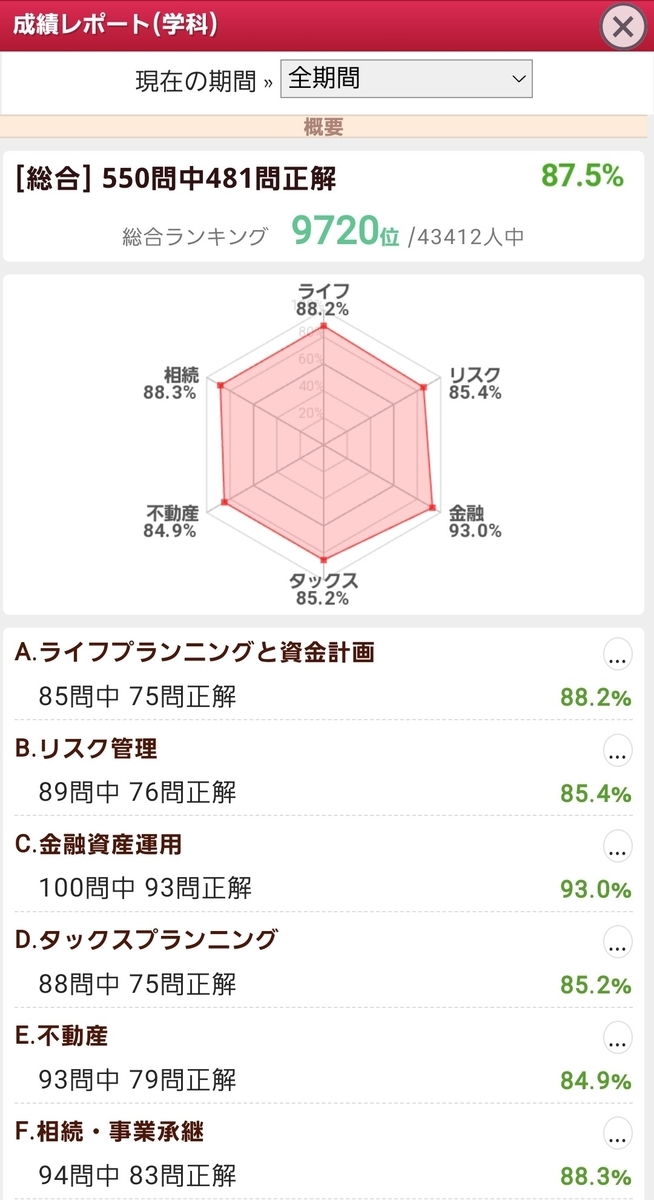
Task: Click the タックス 85.2% radar chart label
Action: coord(322,590)
